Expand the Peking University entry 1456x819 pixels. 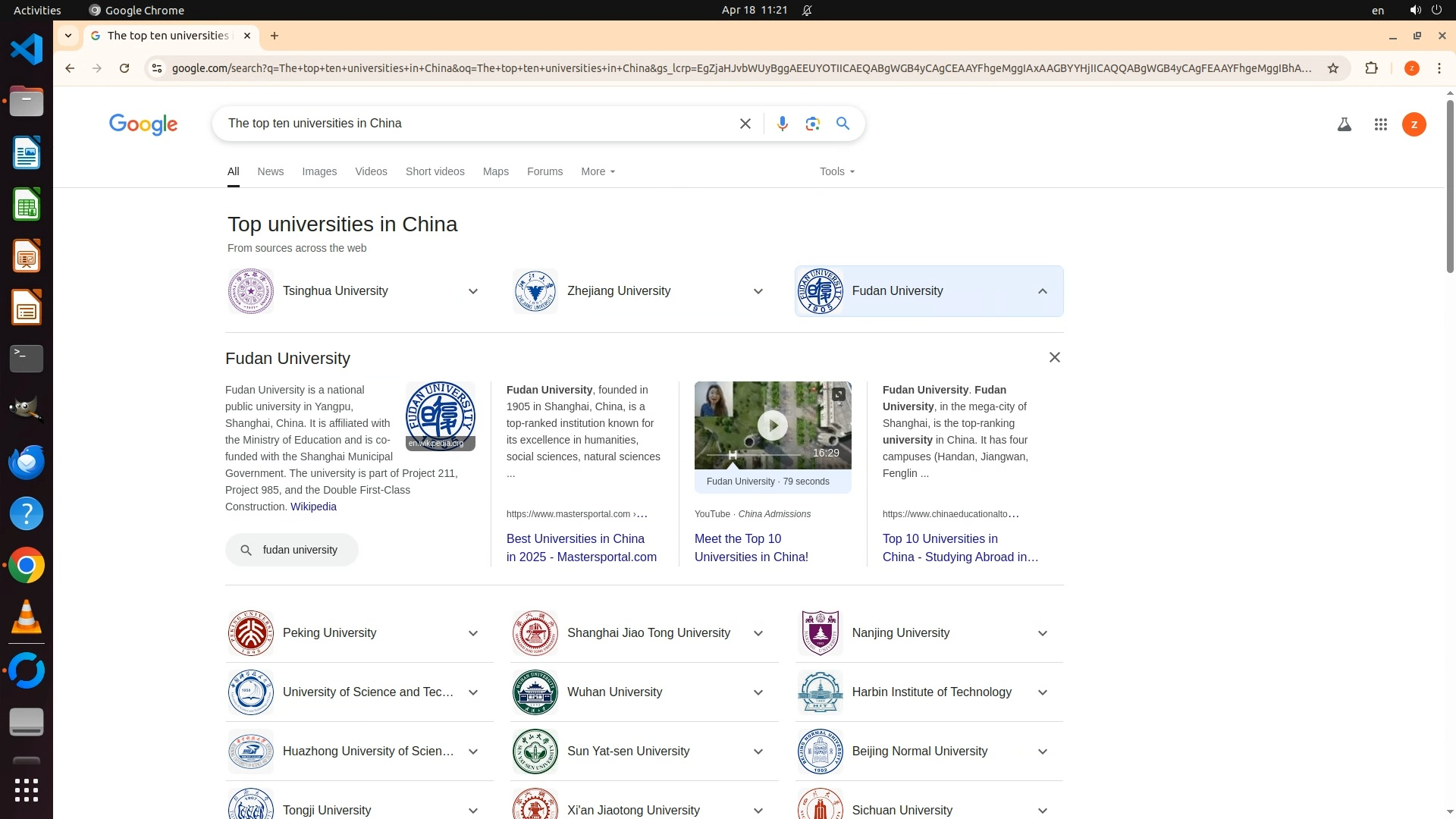[472, 633]
